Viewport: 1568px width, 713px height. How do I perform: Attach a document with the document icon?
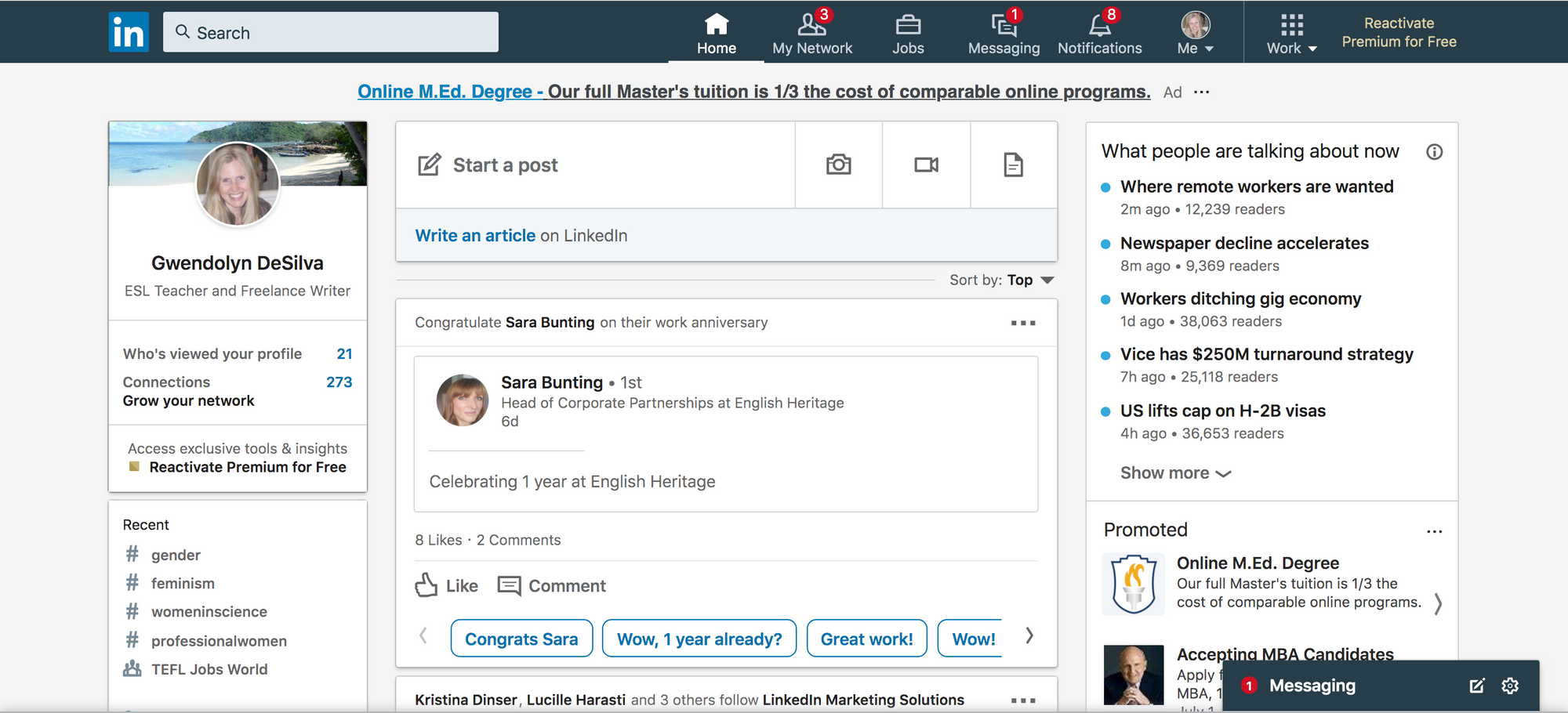1013,165
